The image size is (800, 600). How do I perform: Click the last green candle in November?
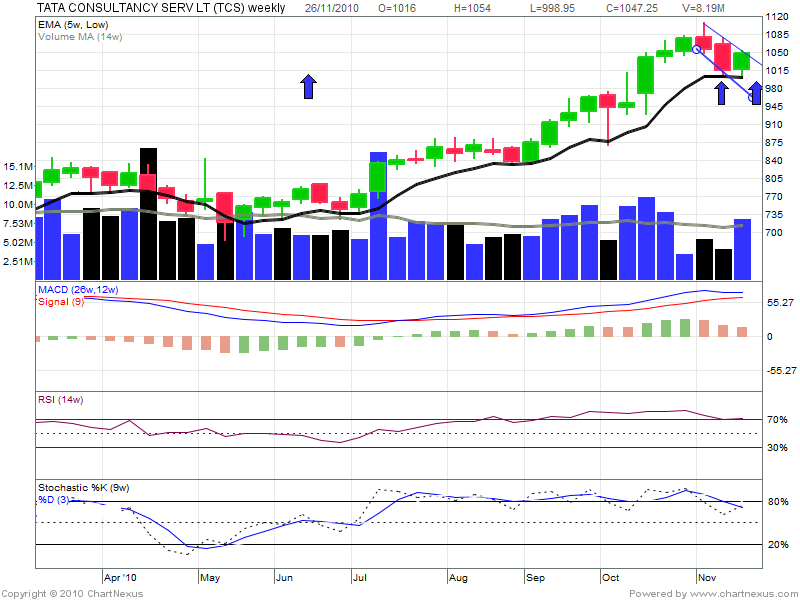pos(741,61)
